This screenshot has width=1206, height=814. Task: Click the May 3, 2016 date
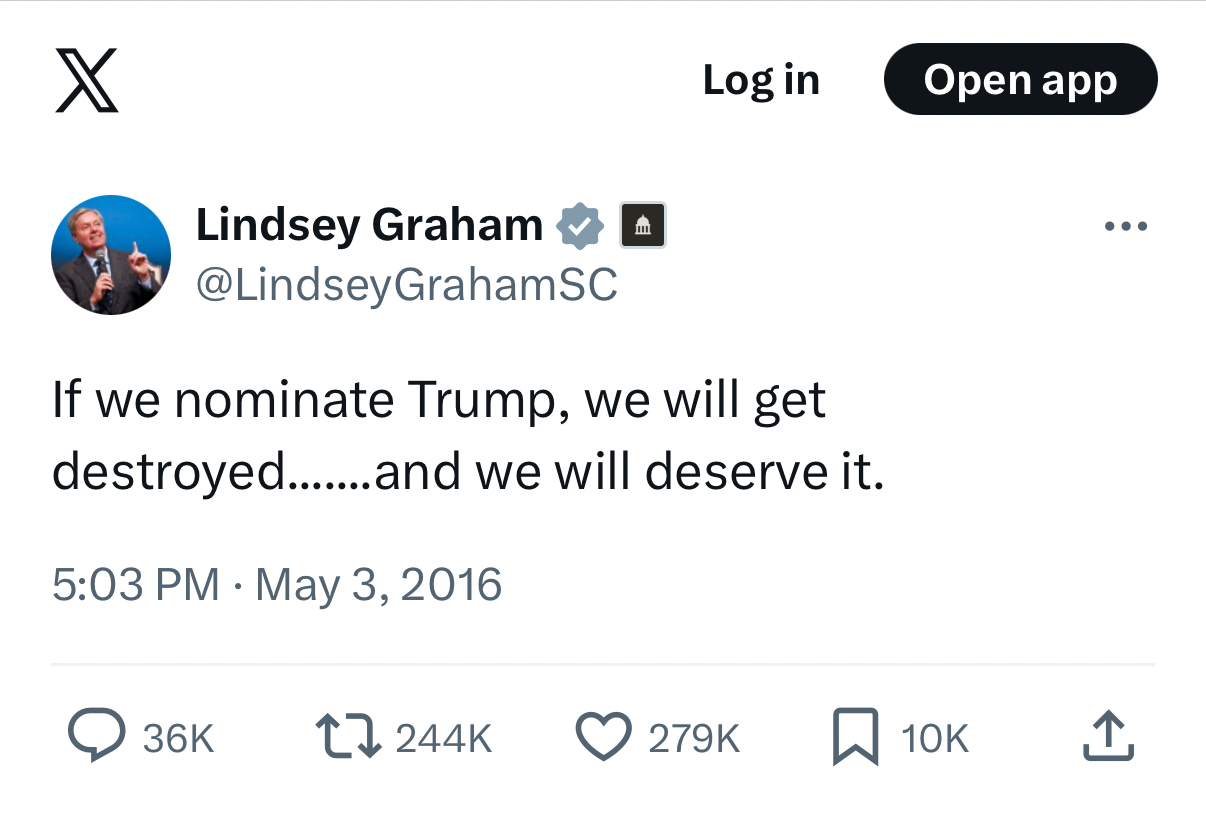(379, 584)
